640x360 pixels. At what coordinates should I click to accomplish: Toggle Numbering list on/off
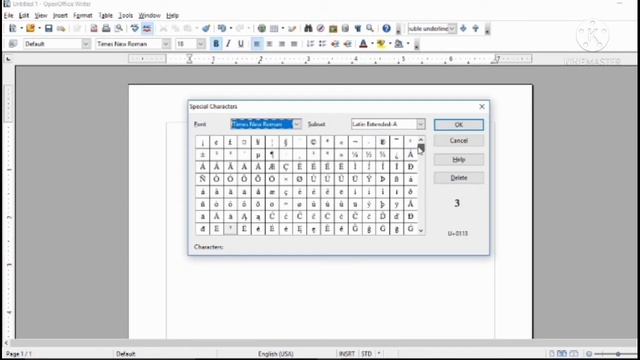coord(310,44)
